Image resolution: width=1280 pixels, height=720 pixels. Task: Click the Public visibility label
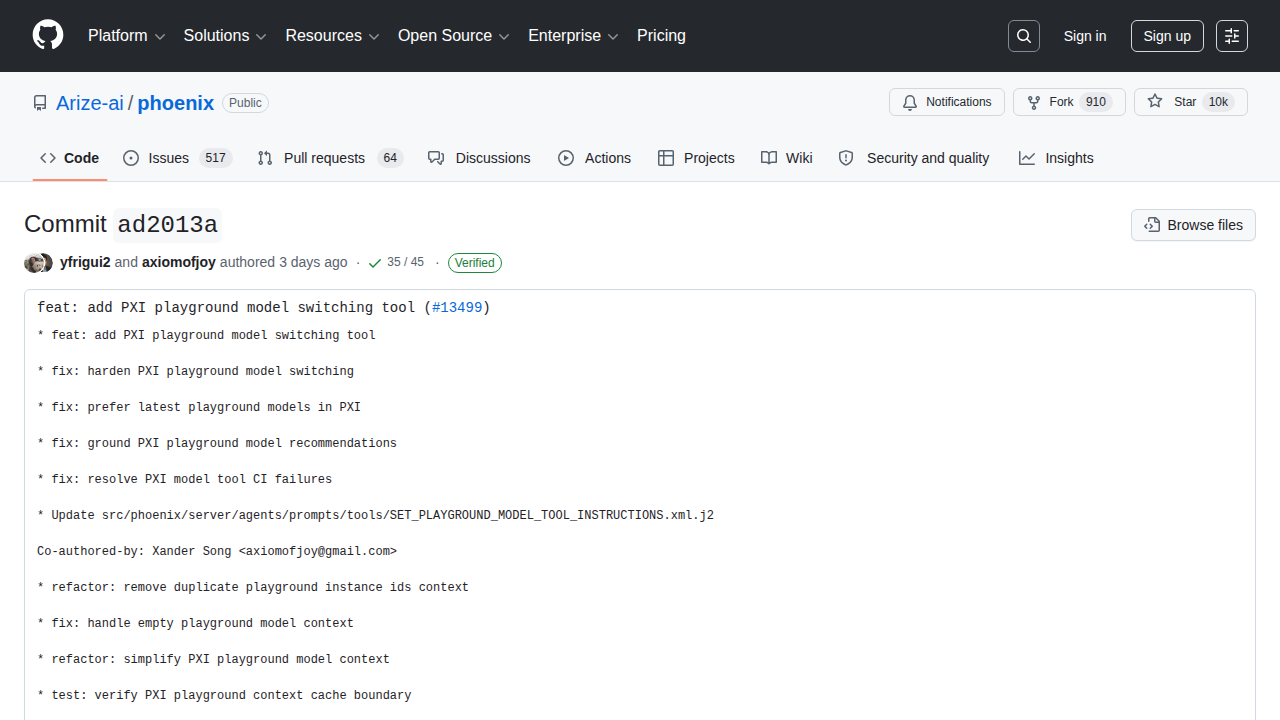click(245, 103)
